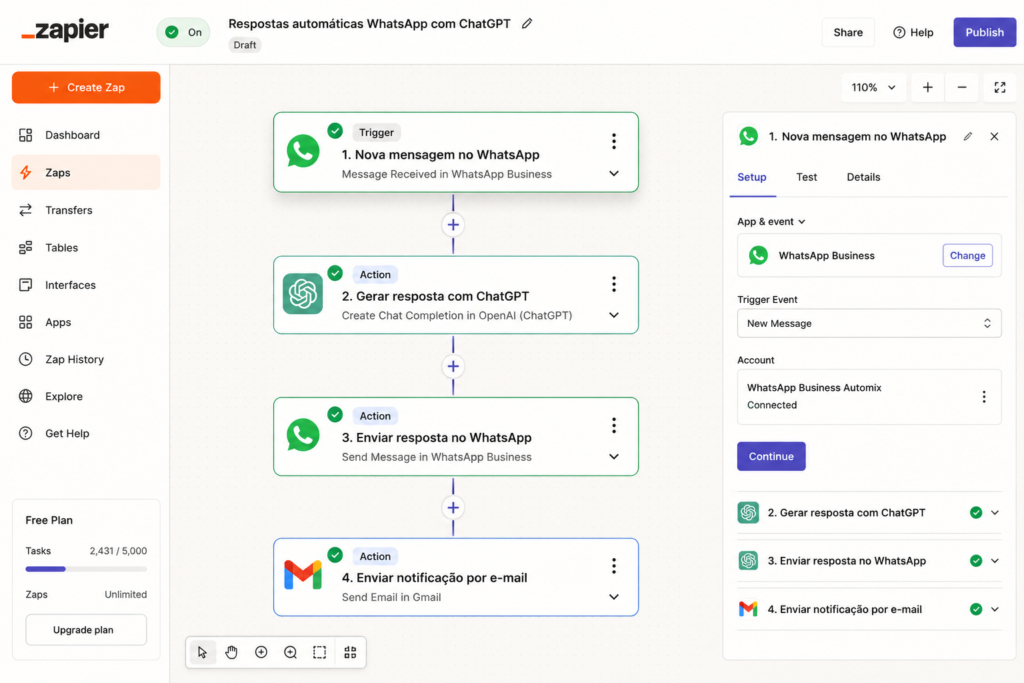
Task: Open Apps in the sidebar
Action: point(86,322)
